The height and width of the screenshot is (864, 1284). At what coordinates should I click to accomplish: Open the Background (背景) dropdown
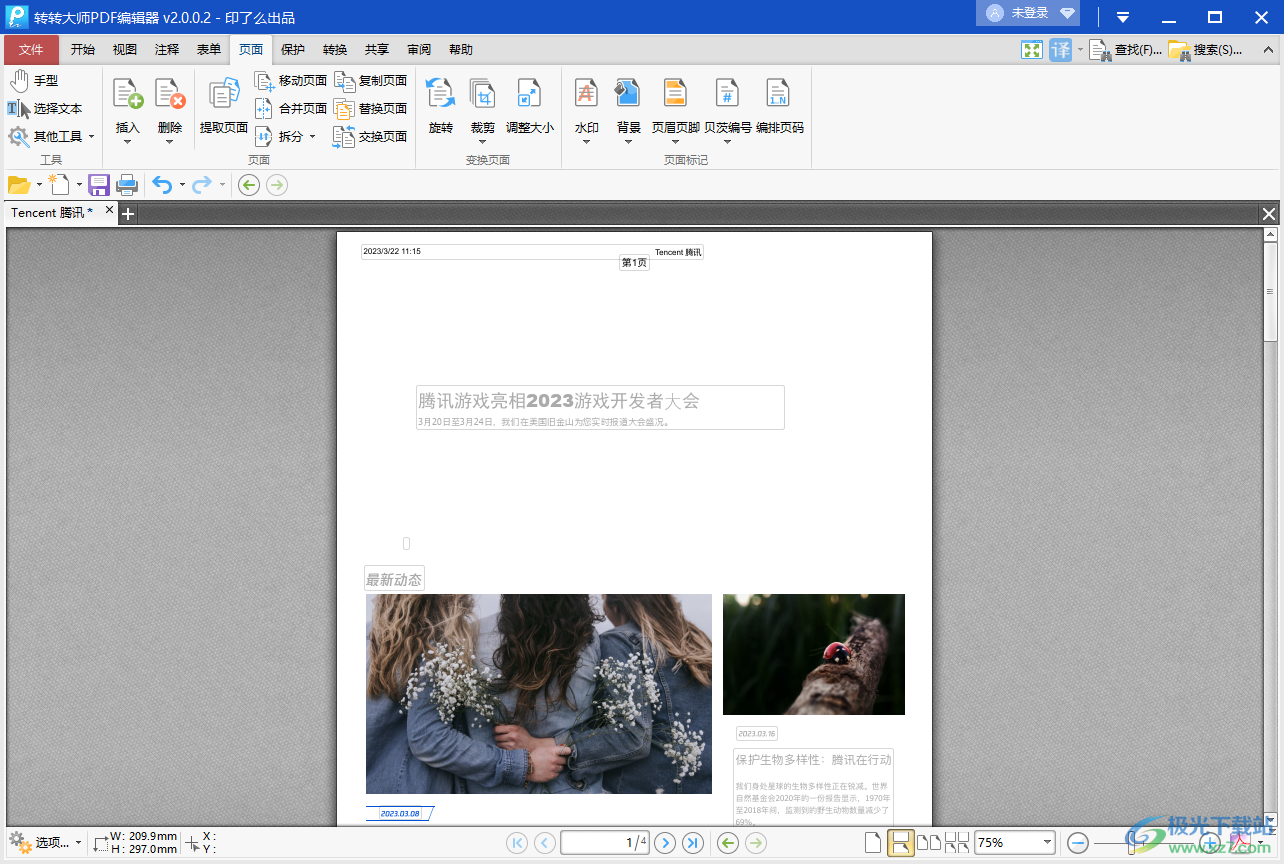[x=629, y=142]
